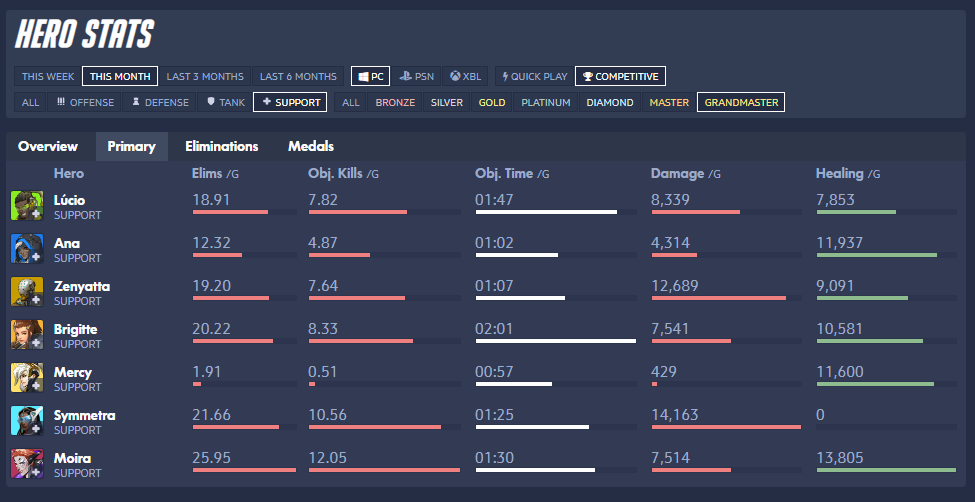975x502 pixels.
Task: Open the Primary tab
Action: click(x=131, y=146)
